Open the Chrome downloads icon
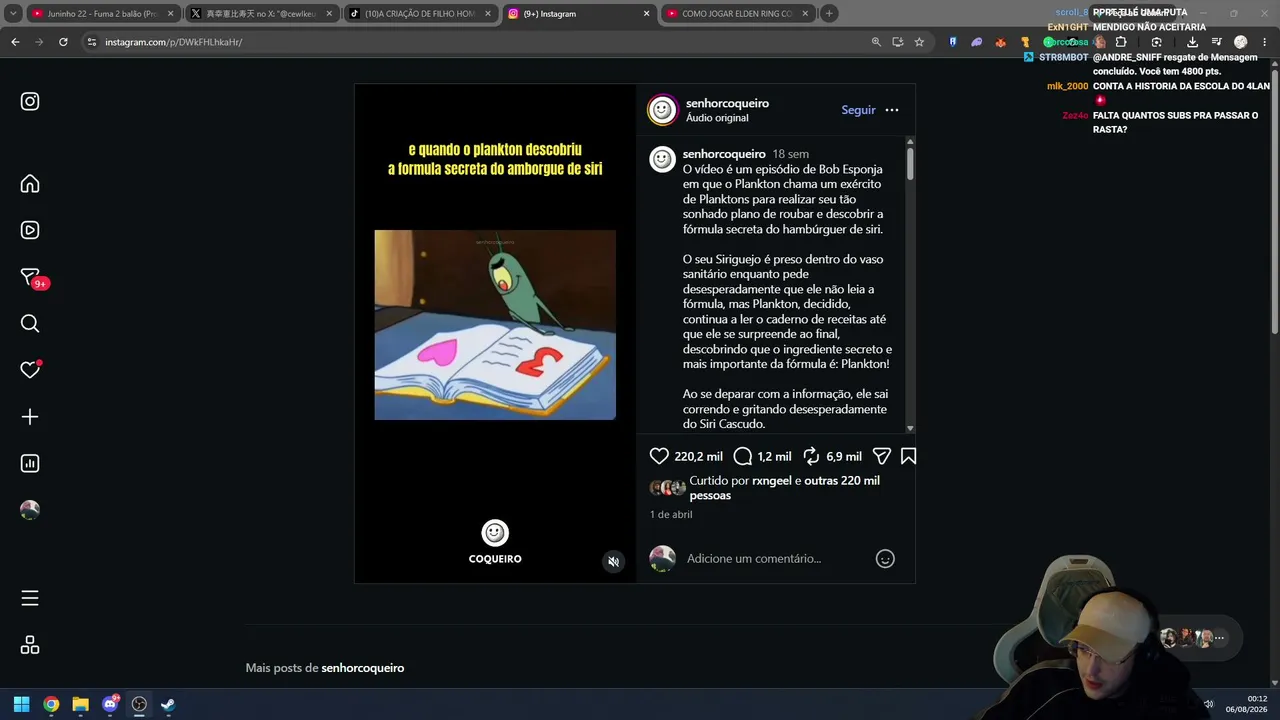This screenshot has height=720, width=1280. tap(1192, 42)
